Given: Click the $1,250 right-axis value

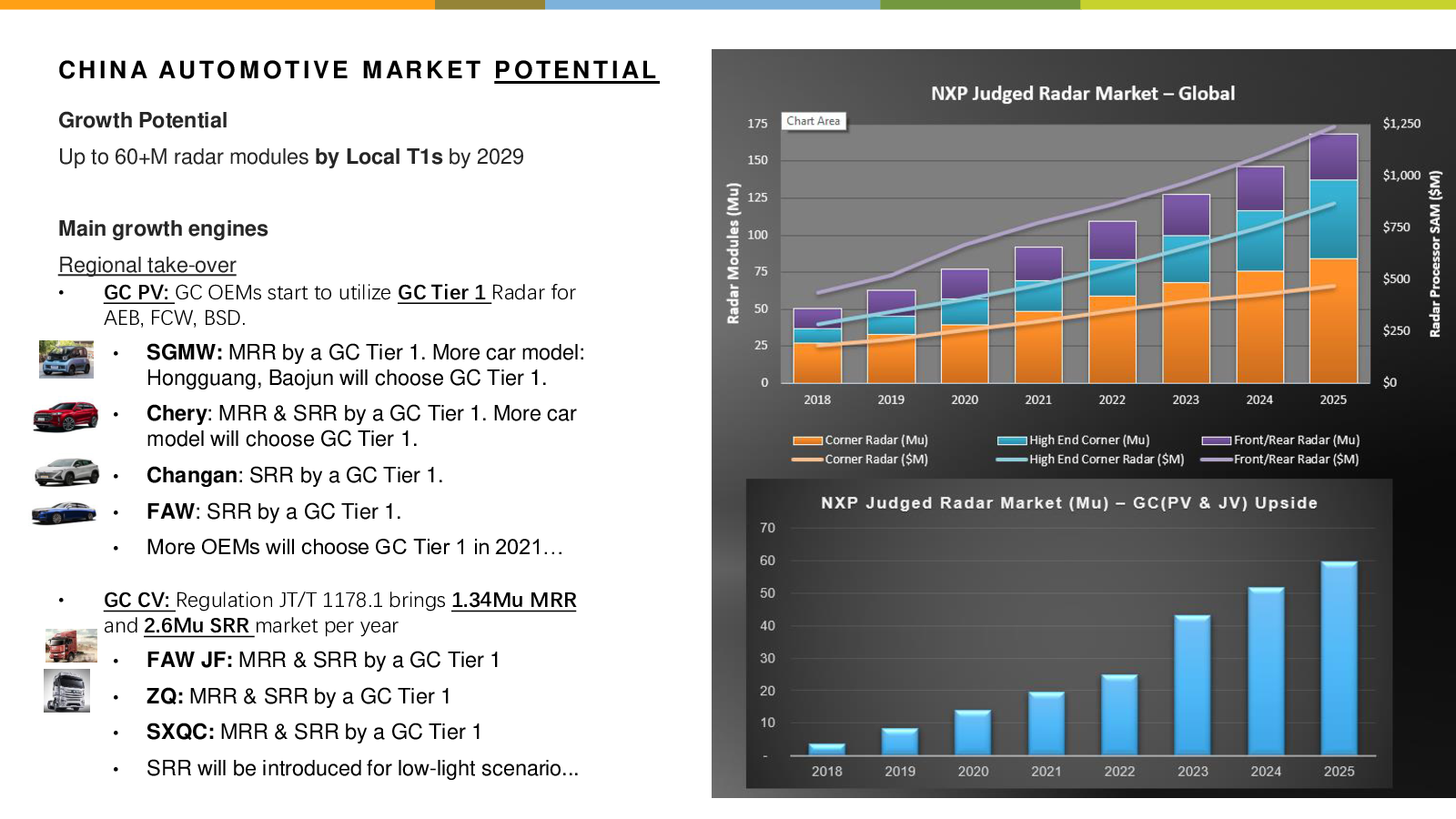Looking at the screenshot, I should (1401, 123).
